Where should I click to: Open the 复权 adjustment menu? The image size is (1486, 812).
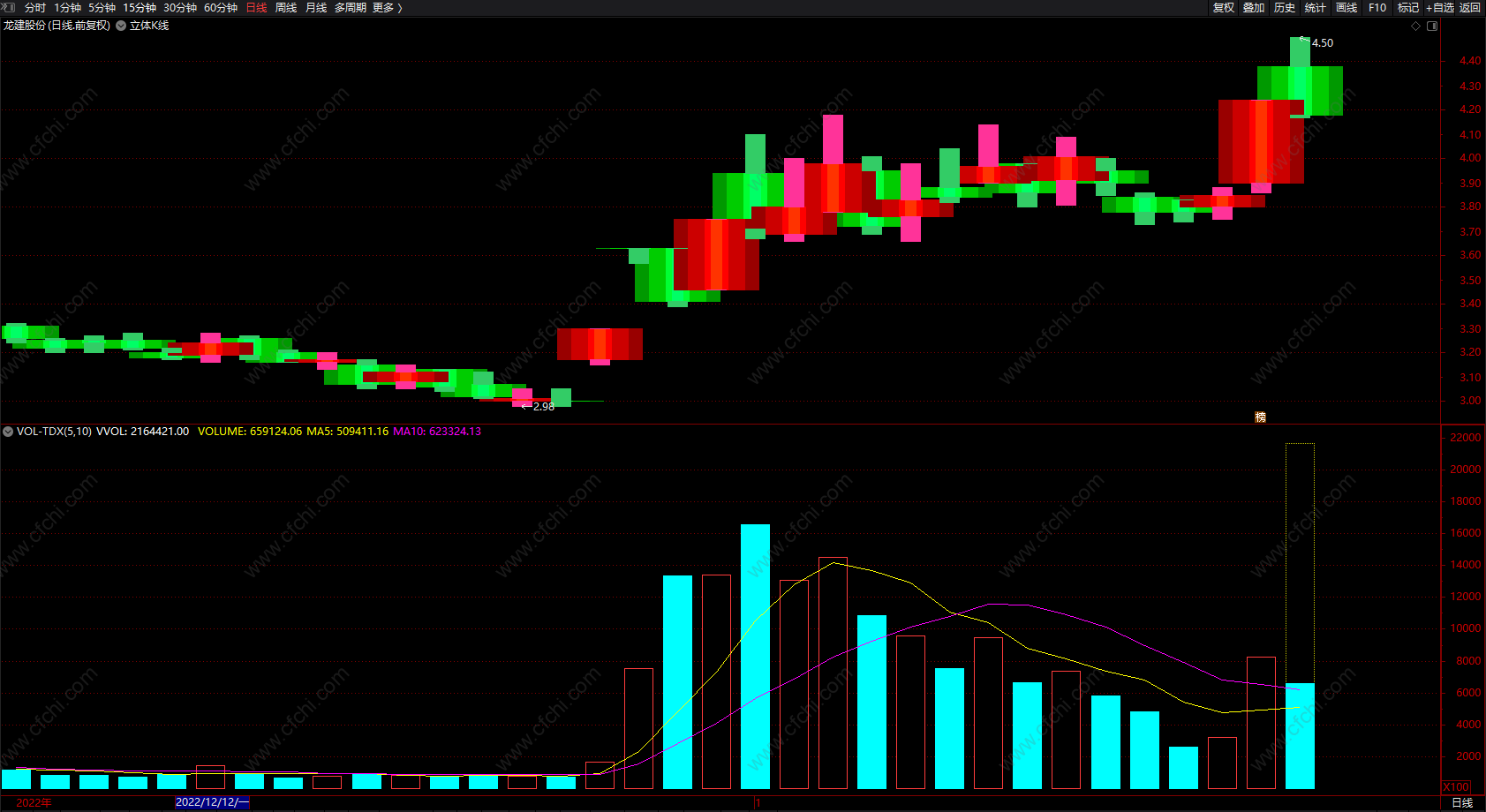click(x=1224, y=8)
